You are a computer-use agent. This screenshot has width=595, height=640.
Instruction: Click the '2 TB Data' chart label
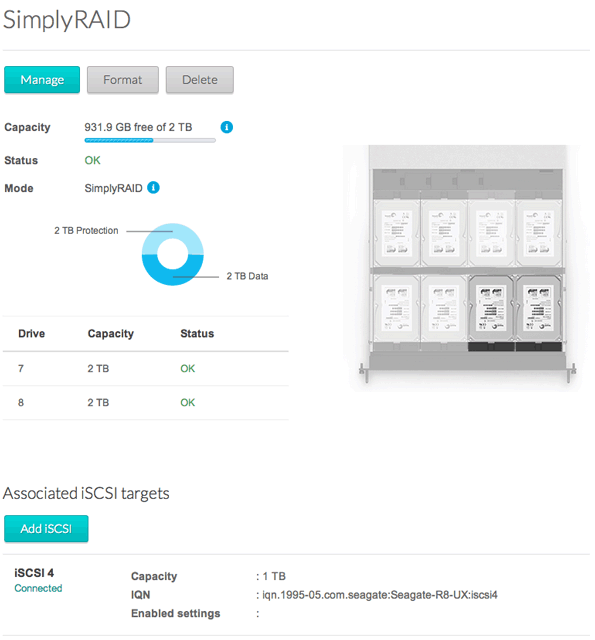[247, 276]
